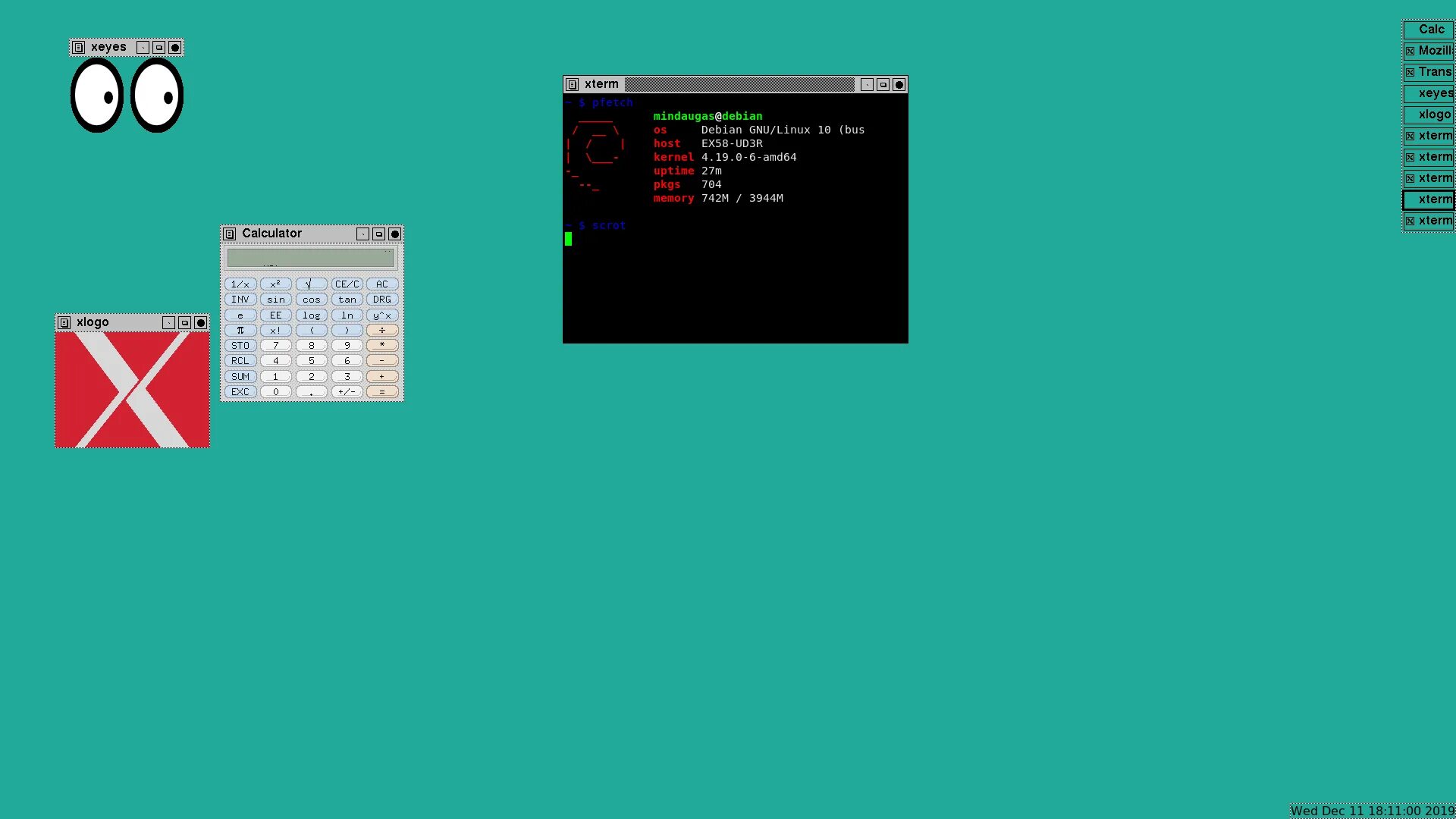
Task: Select Calc entry in window list
Action: [1429, 30]
